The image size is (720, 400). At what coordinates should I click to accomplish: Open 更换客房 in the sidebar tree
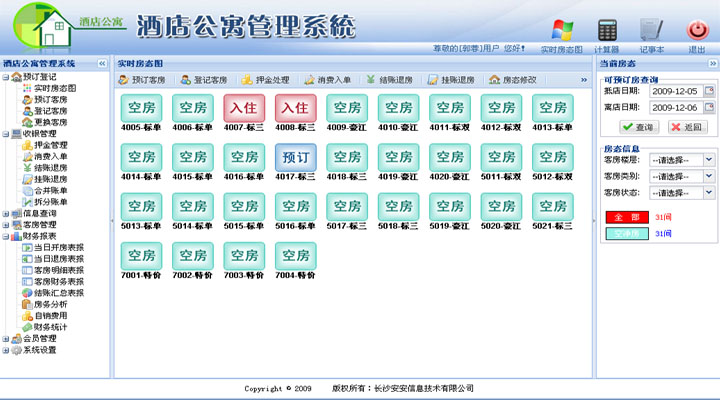pyautogui.click(x=51, y=122)
